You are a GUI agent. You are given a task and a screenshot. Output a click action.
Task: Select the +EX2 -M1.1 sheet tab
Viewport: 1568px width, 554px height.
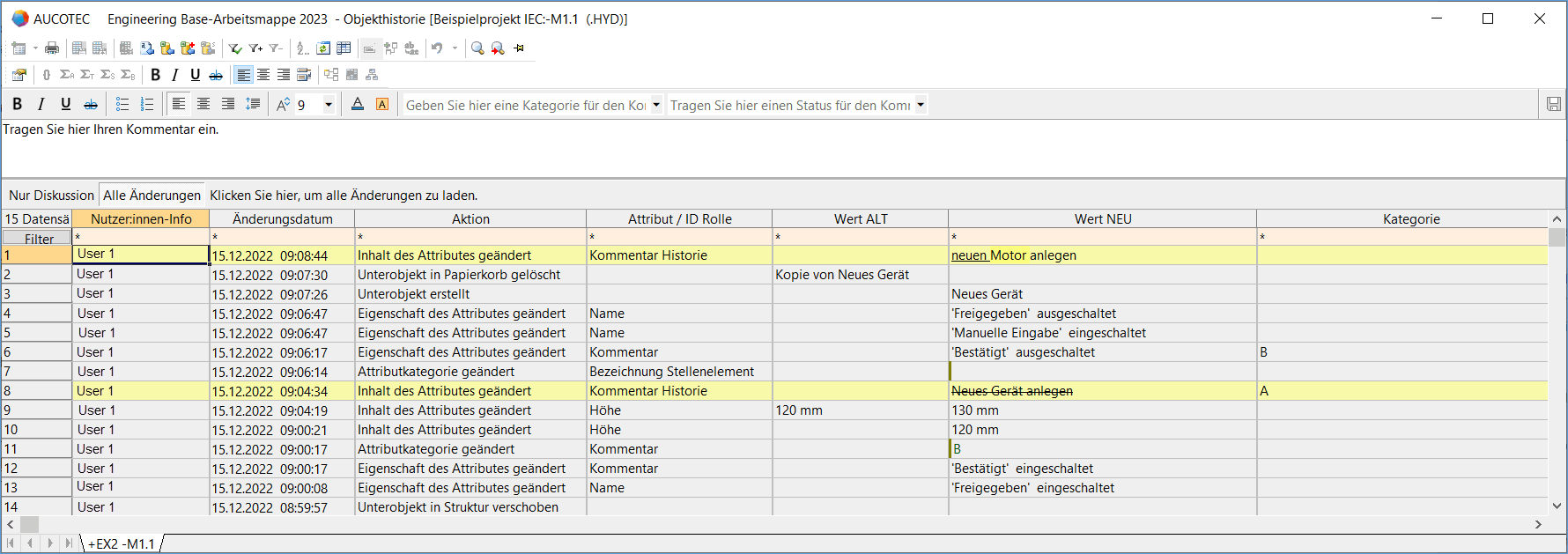pyautogui.click(x=122, y=544)
